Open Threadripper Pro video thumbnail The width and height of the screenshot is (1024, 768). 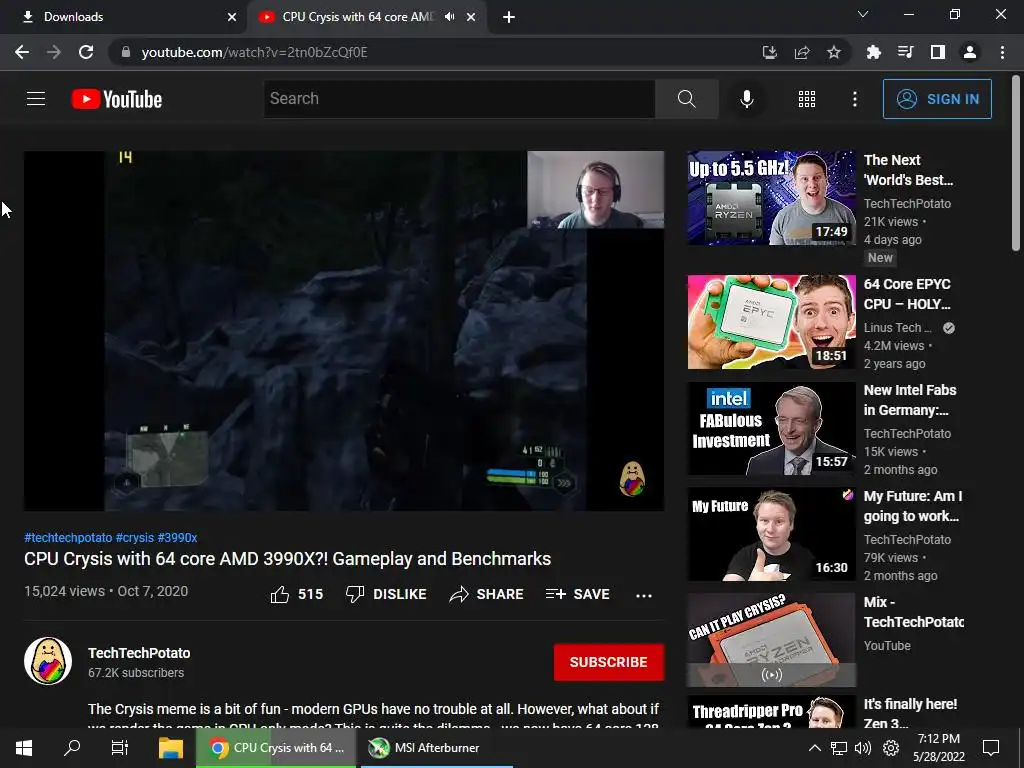pos(771,712)
